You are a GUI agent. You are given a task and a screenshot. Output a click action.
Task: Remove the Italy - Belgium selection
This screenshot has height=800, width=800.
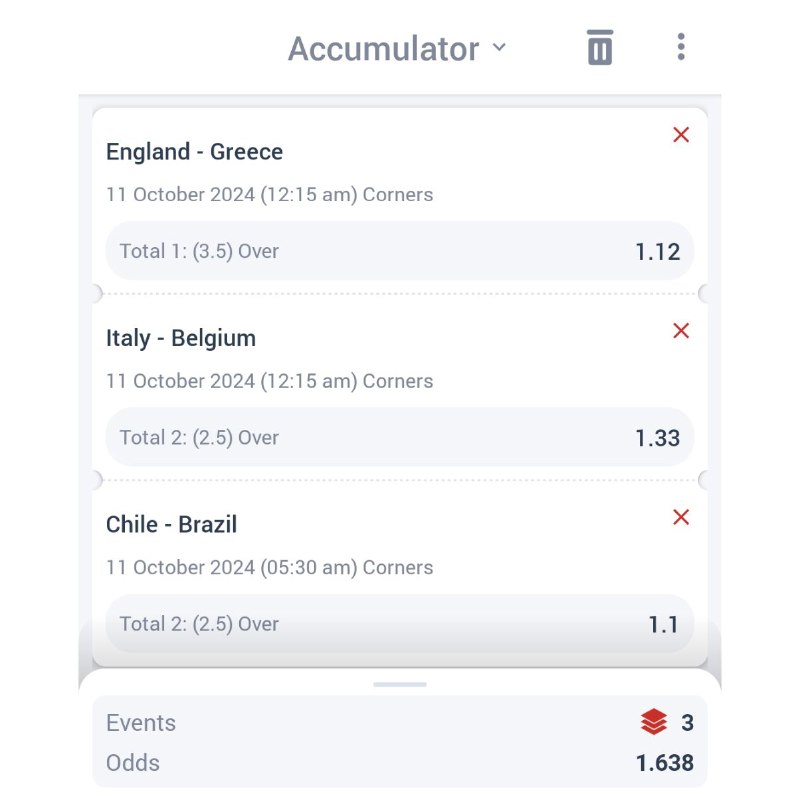681,331
